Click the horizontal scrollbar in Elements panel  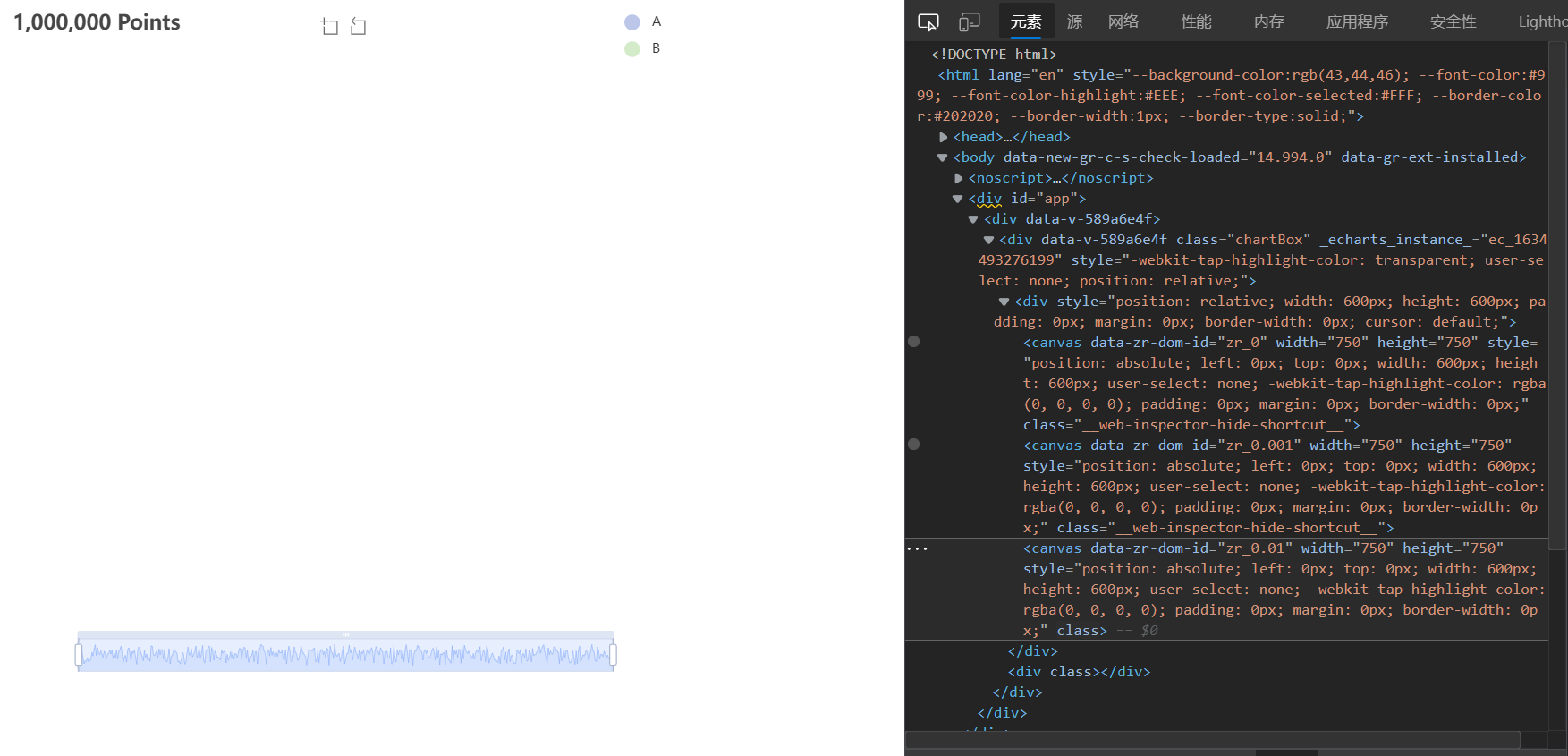pyautogui.click(x=1212, y=740)
